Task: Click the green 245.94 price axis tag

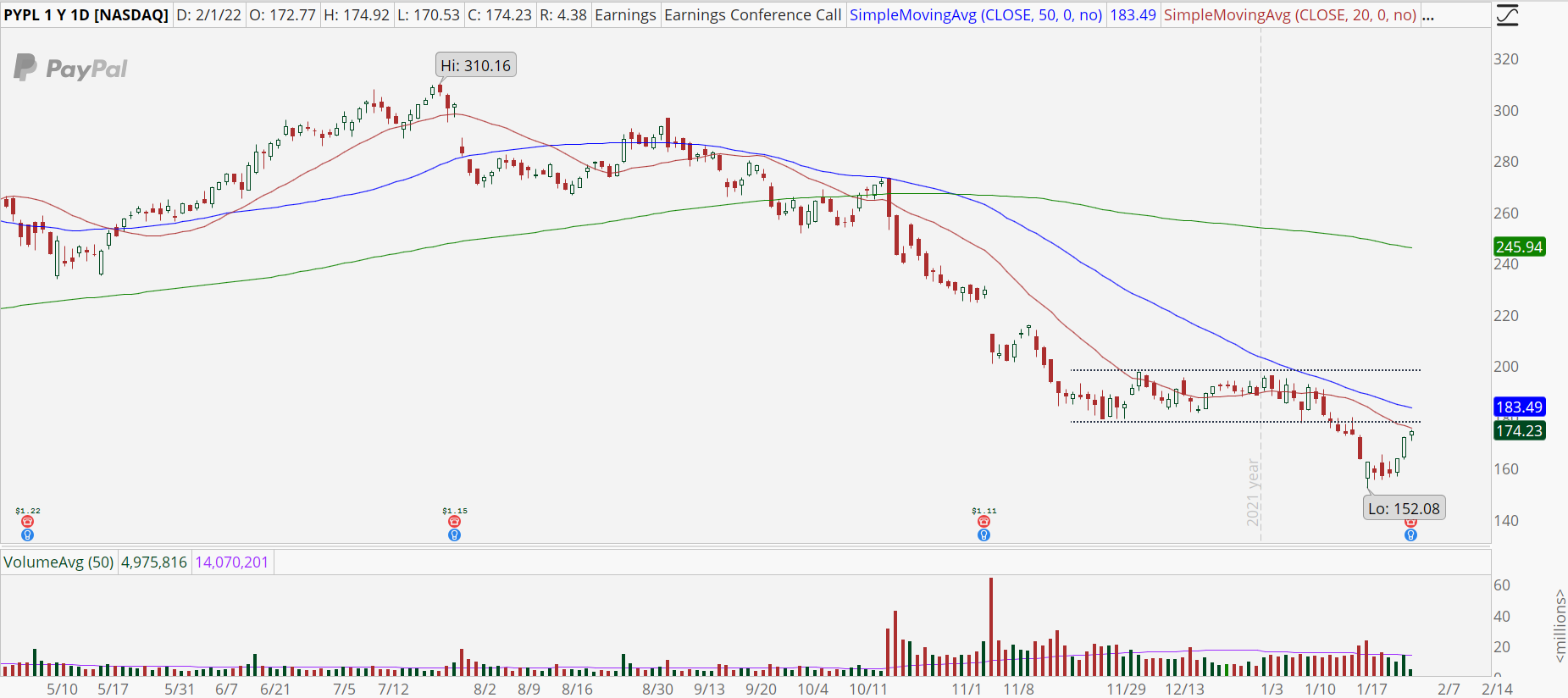Action: [1519, 247]
